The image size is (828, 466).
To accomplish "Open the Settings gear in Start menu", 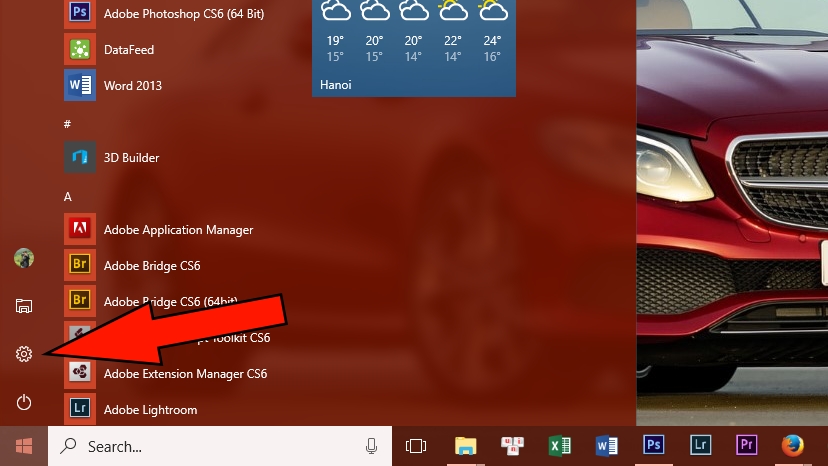I will (x=24, y=353).
